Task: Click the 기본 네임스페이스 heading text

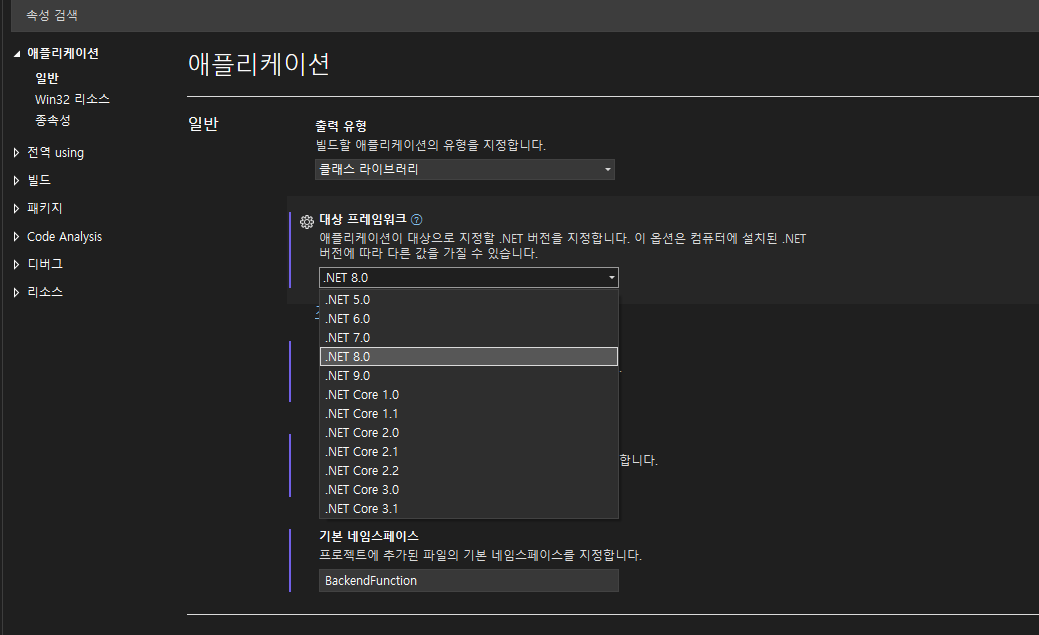Action: click(369, 536)
